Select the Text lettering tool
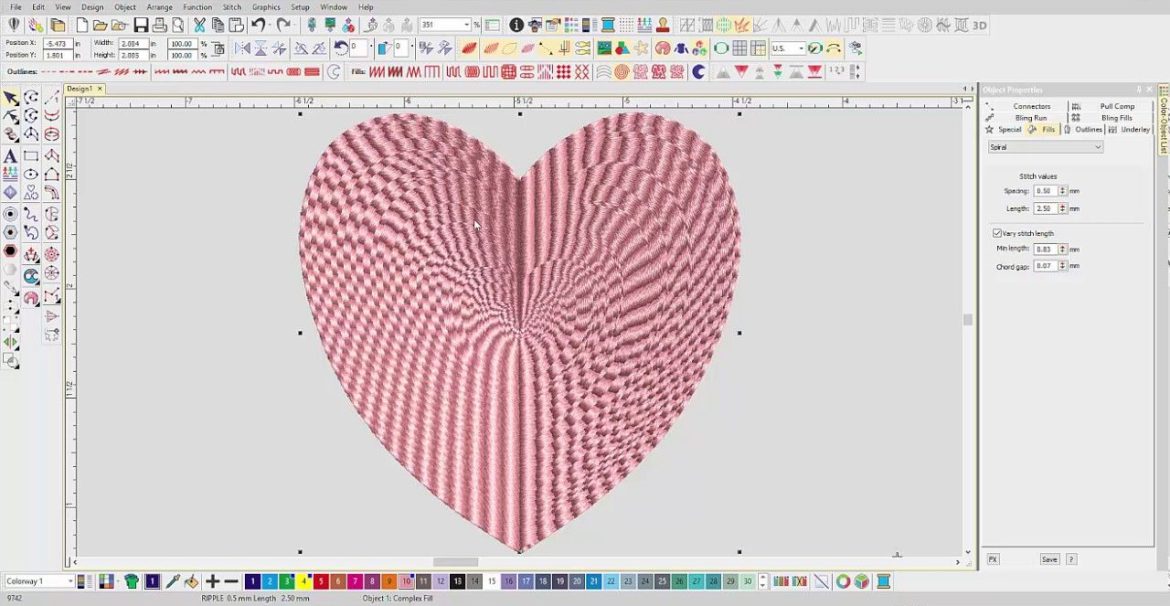The height and width of the screenshot is (606, 1170). click(10, 156)
